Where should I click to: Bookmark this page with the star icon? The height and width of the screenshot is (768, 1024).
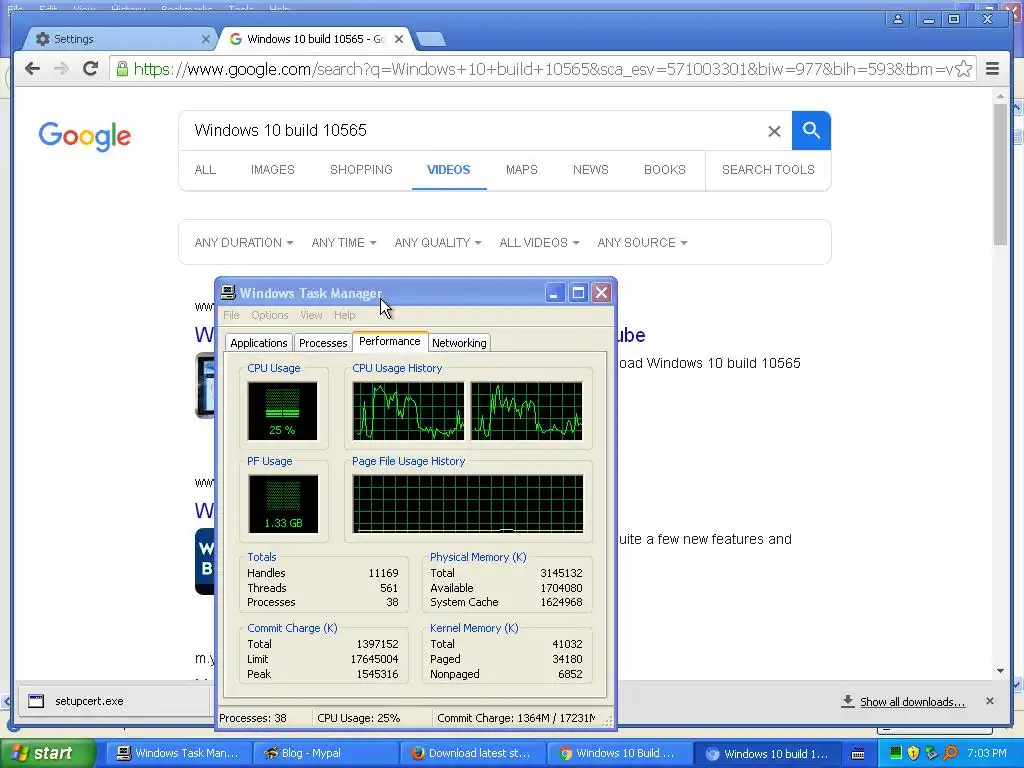tap(963, 69)
